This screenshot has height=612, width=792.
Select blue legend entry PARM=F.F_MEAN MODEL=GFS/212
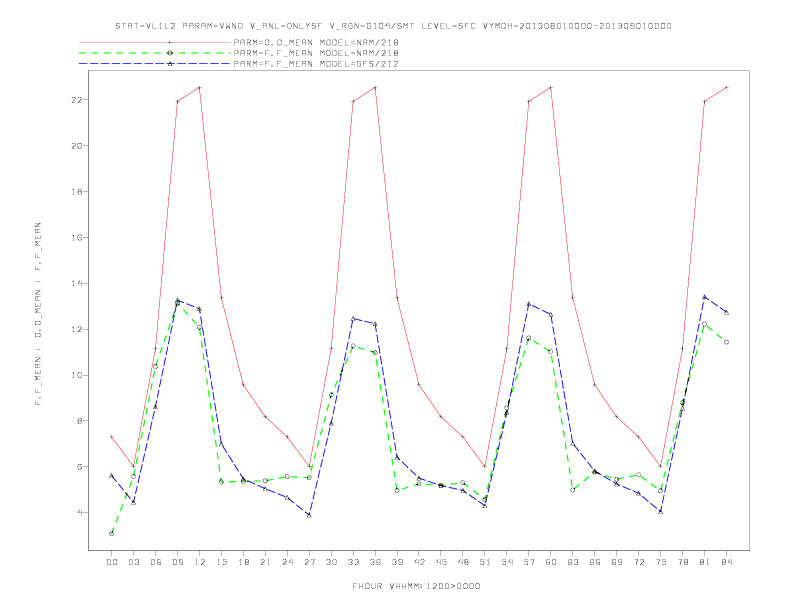pos(316,64)
